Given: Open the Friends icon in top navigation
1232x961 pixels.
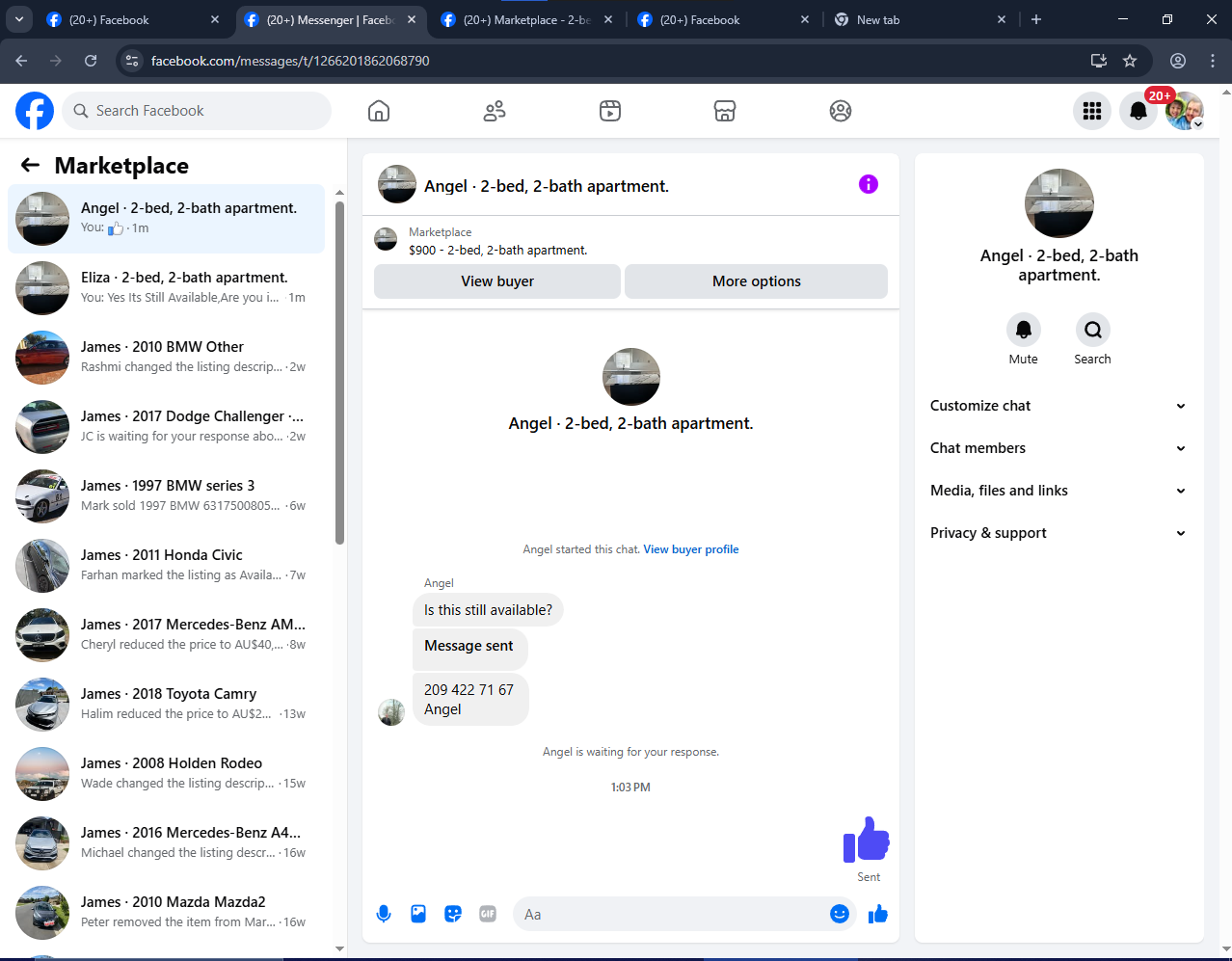Looking at the screenshot, I should point(495,111).
